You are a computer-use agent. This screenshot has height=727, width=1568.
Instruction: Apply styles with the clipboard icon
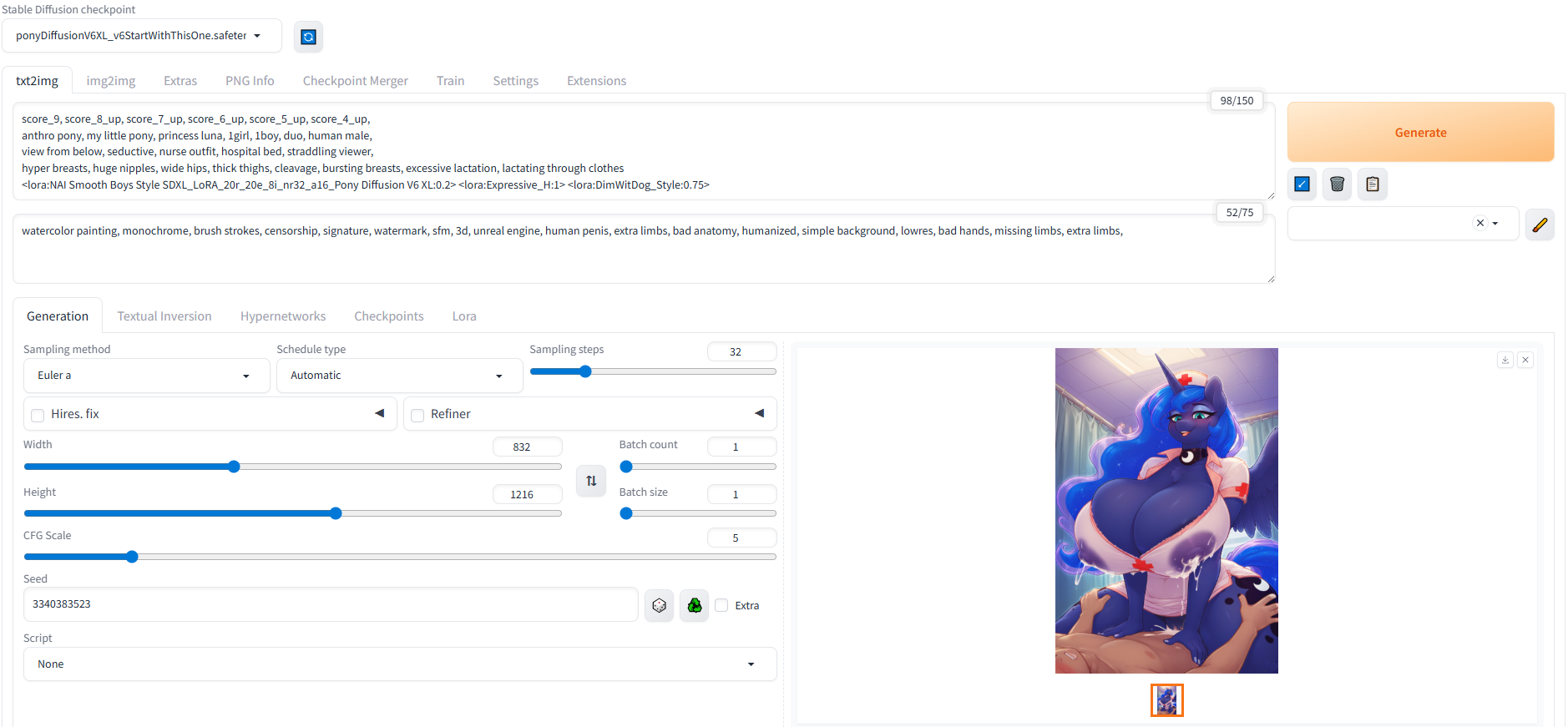pyautogui.click(x=1373, y=184)
